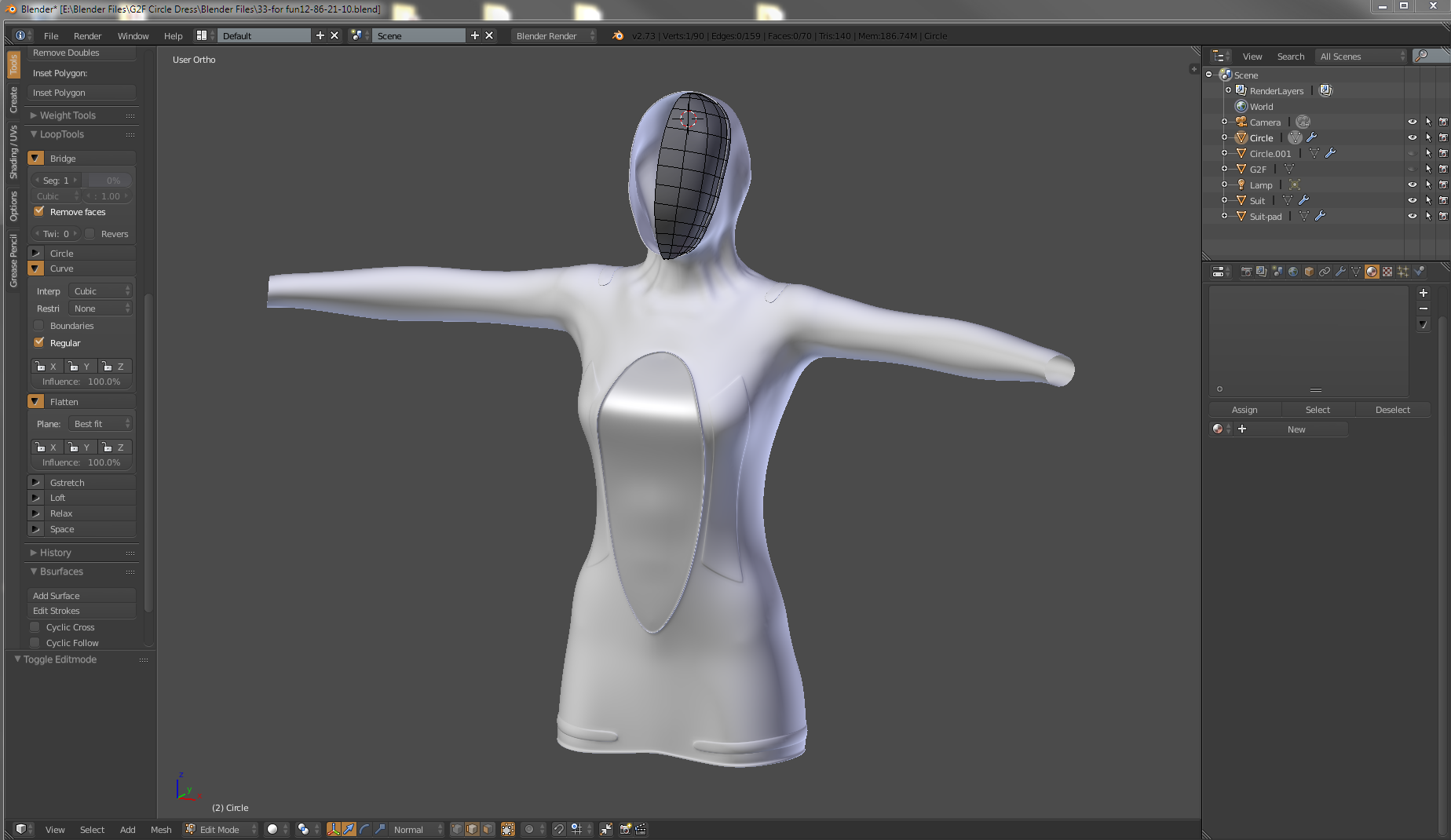Open the Mesh Data properties tab
The height and width of the screenshot is (840, 1451).
coord(1356,272)
